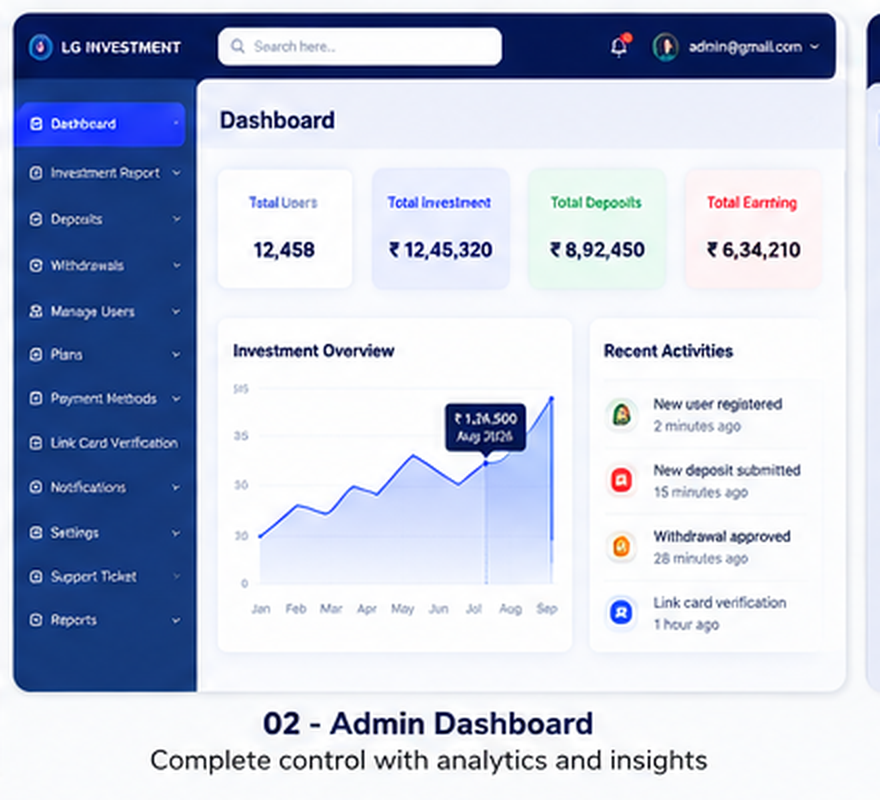Screen dimensions: 880x800
Task: Click the LG Investment logo icon
Action: pyautogui.click(x=40, y=47)
